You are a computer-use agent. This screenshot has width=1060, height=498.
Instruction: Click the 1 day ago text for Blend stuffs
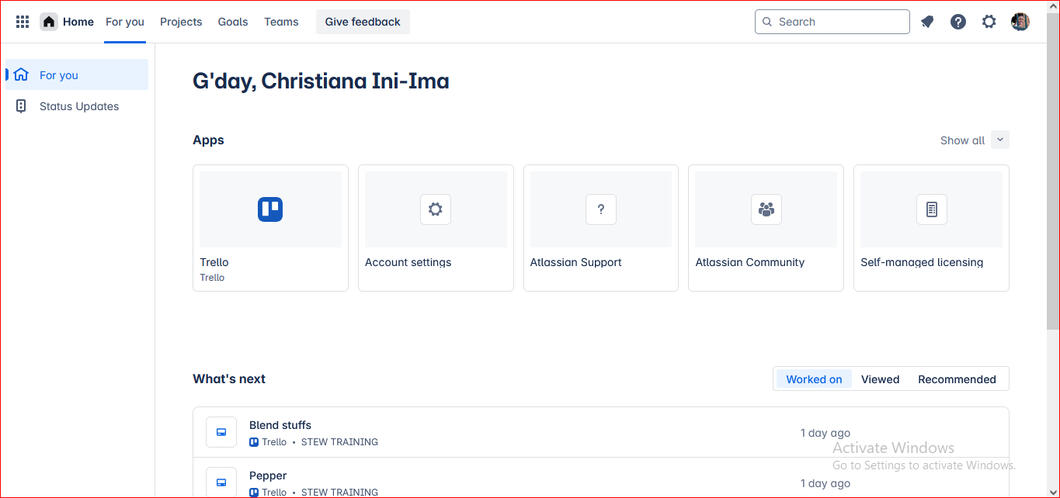click(x=825, y=433)
